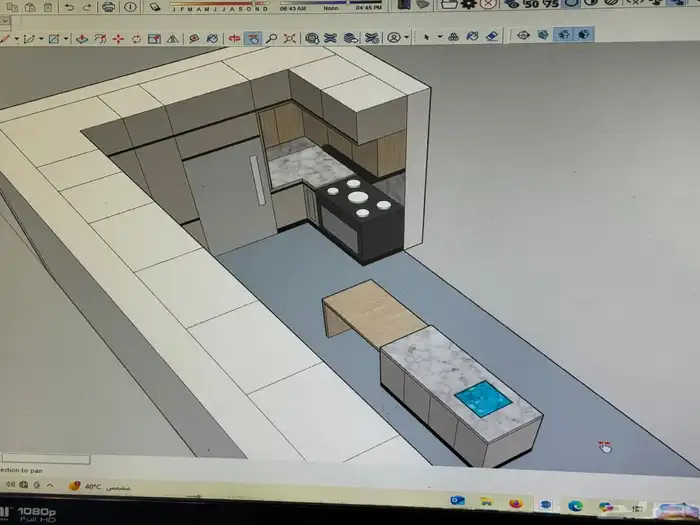The image size is (700, 525).
Task: Click the user account profile icon
Action: click(x=394, y=38)
